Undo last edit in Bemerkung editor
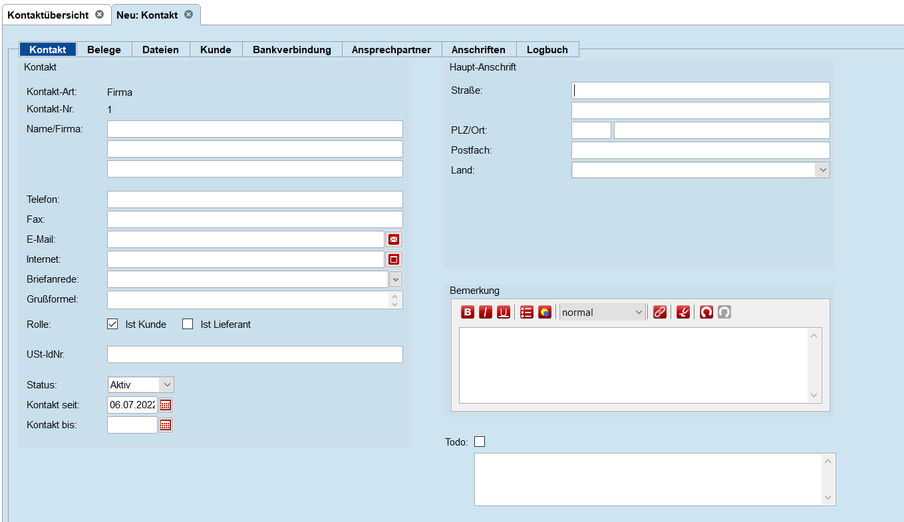The height and width of the screenshot is (522, 904). tap(706, 312)
